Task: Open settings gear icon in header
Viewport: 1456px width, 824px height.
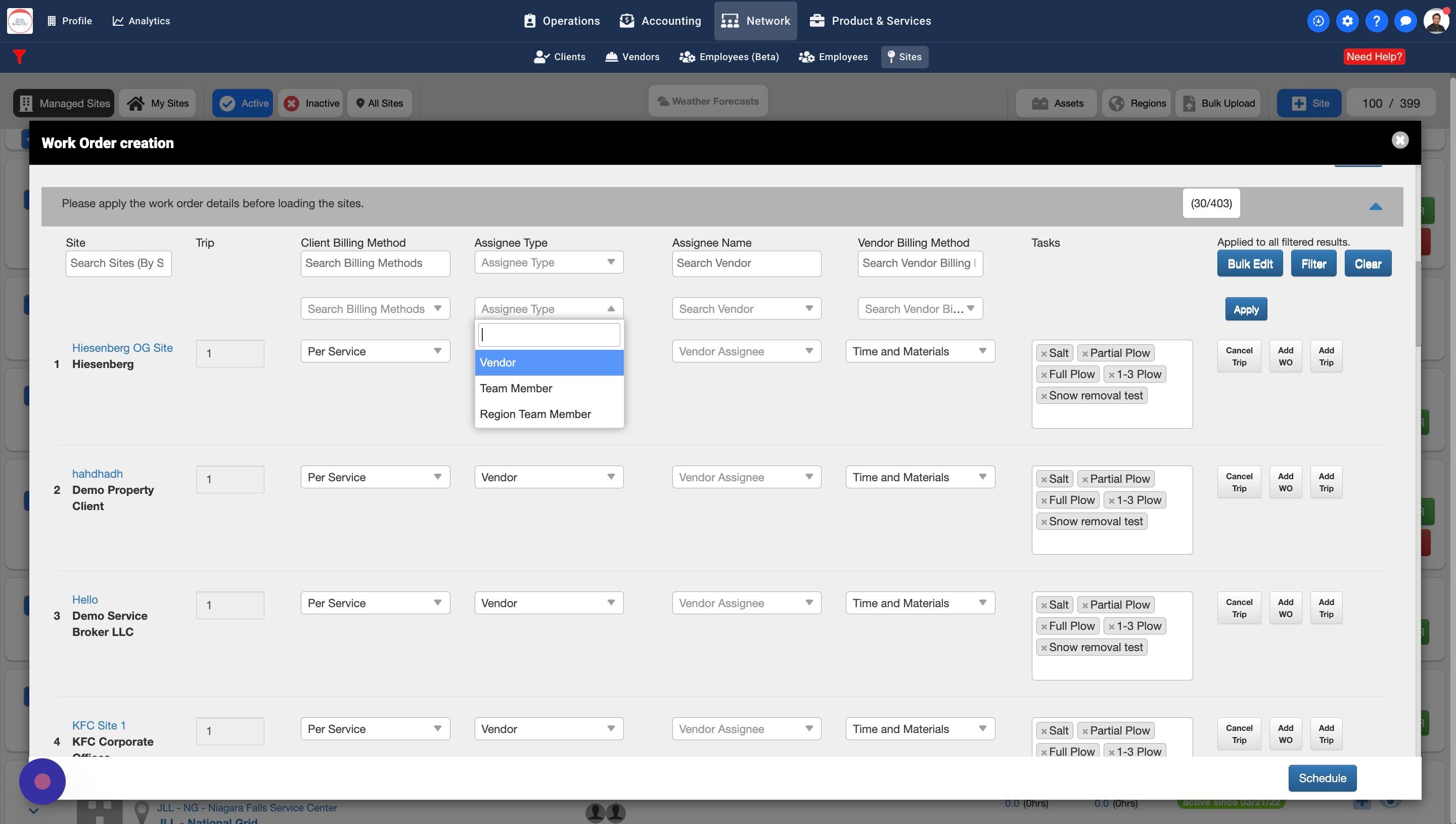Action: 1347,21
